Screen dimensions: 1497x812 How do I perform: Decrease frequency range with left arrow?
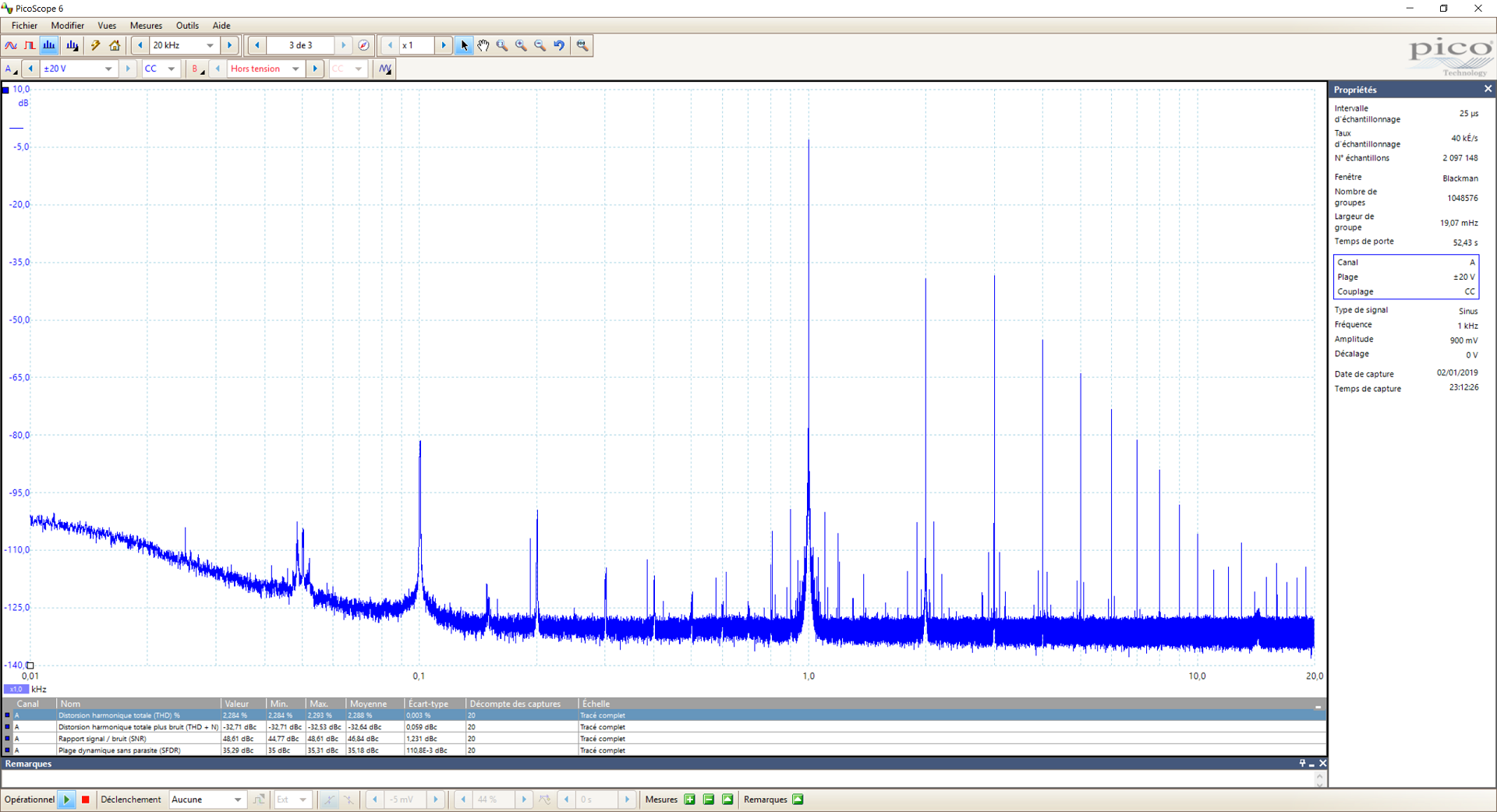tap(140, 45)
